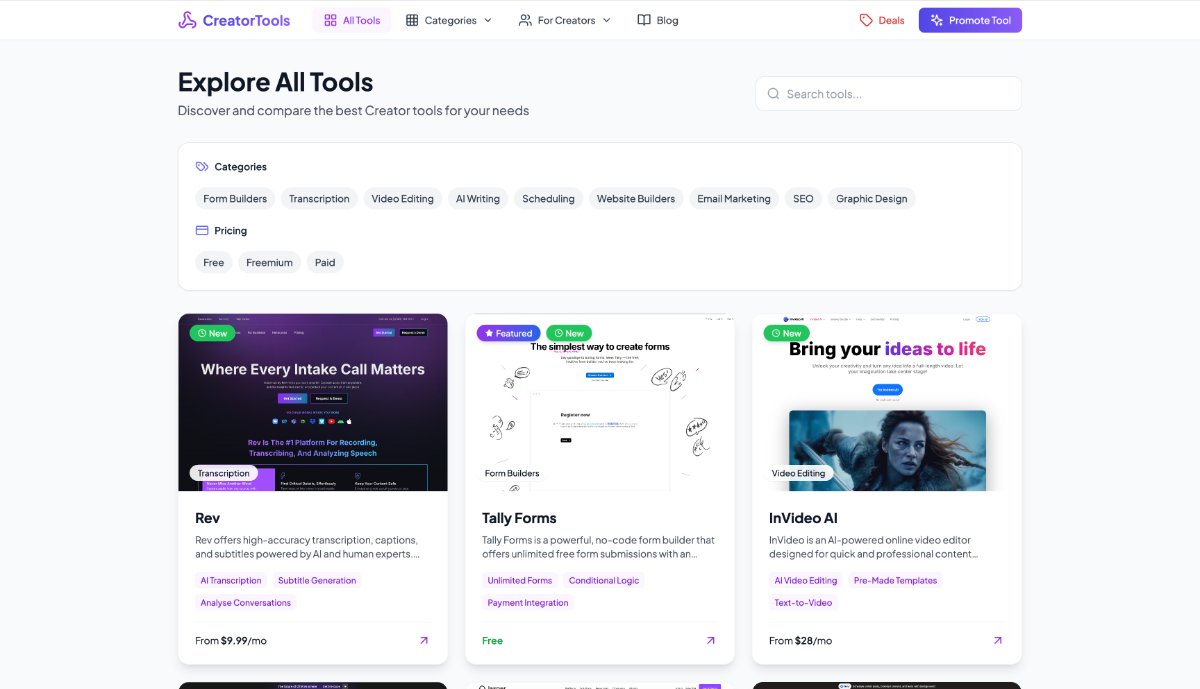Click the Featured badge on Tally Forms
The image size is (1200, 689).
click(509, 333)
